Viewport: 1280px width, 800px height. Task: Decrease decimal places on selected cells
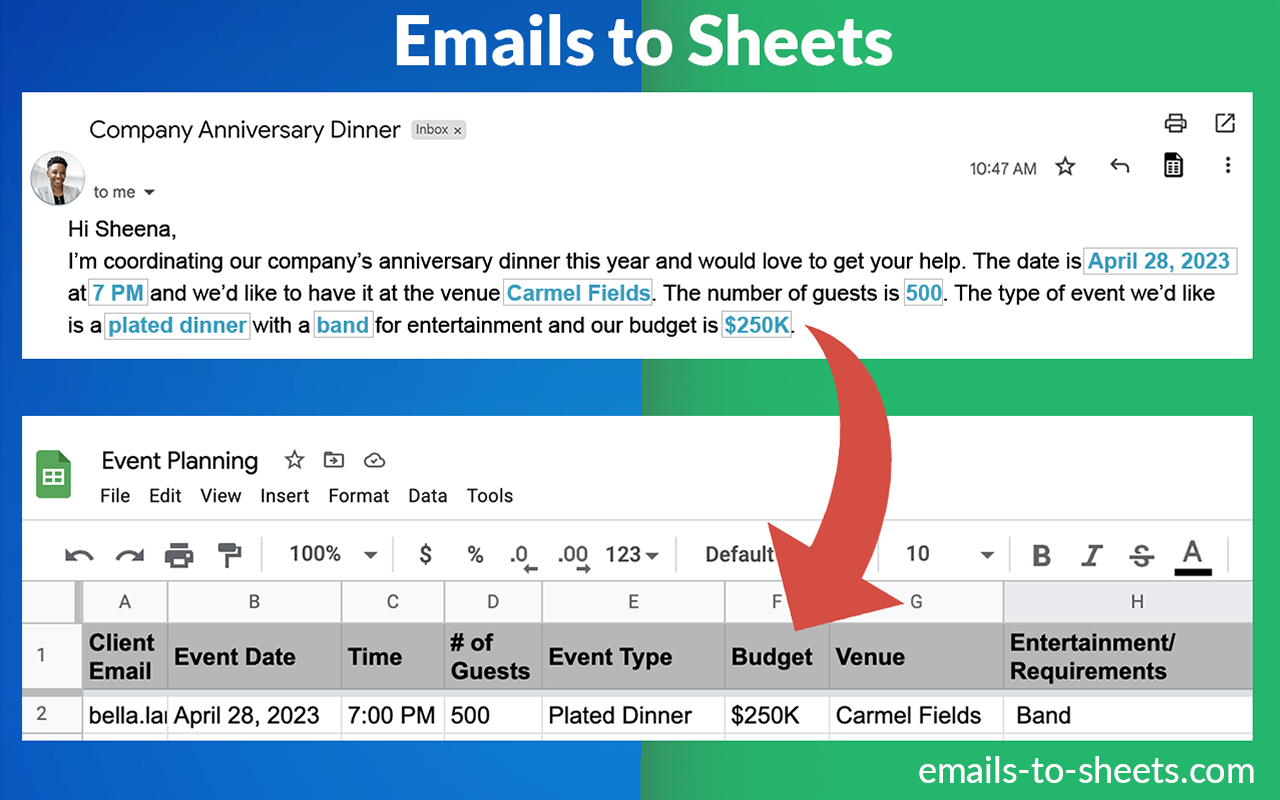point(519,554)
